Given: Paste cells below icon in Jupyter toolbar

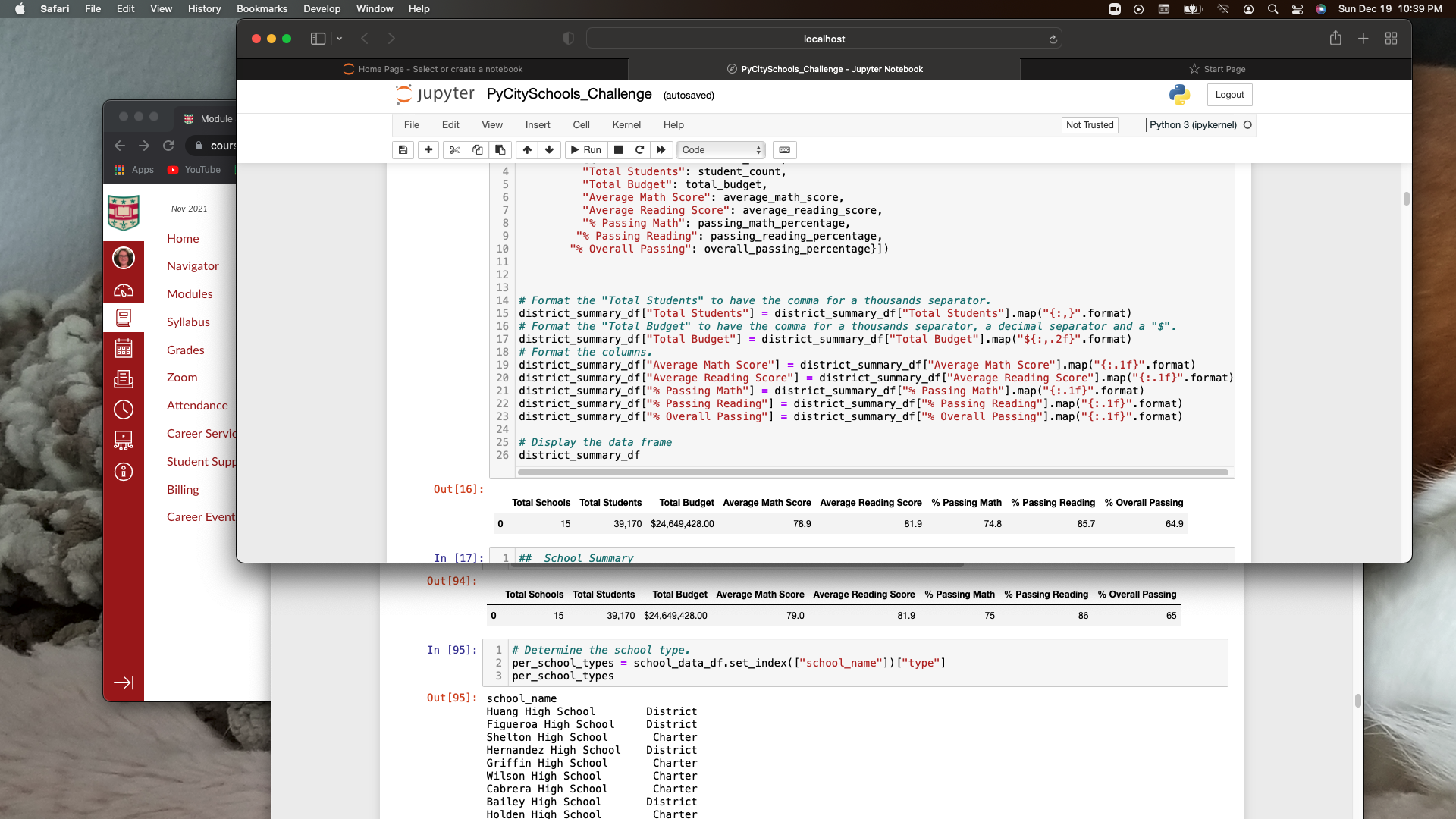Looking at the screenshot, I should click(x=500, y=150).
